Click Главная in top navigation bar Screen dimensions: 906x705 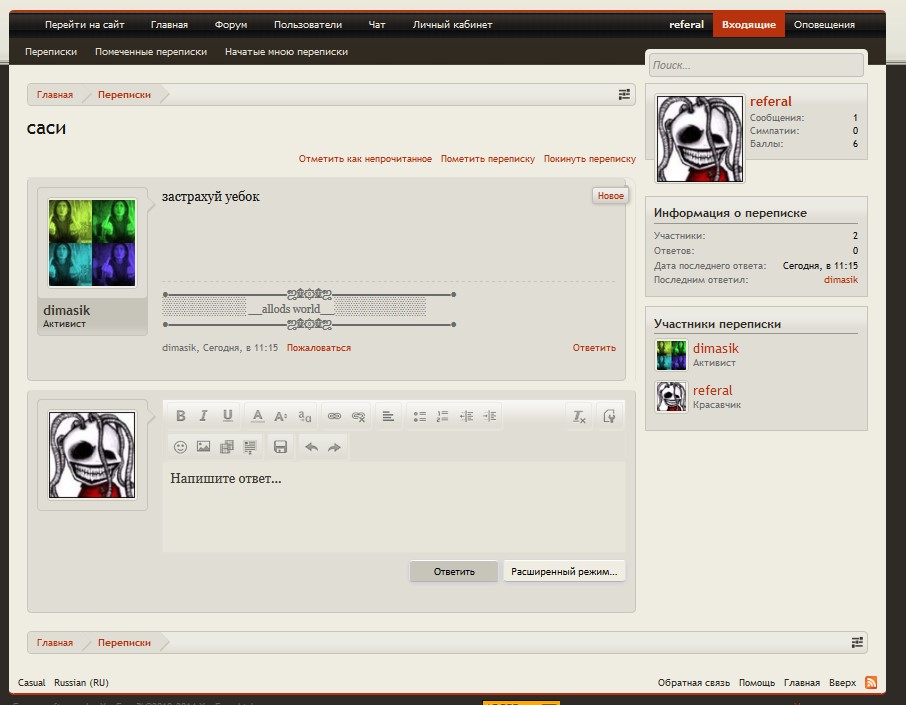(169, 24)
